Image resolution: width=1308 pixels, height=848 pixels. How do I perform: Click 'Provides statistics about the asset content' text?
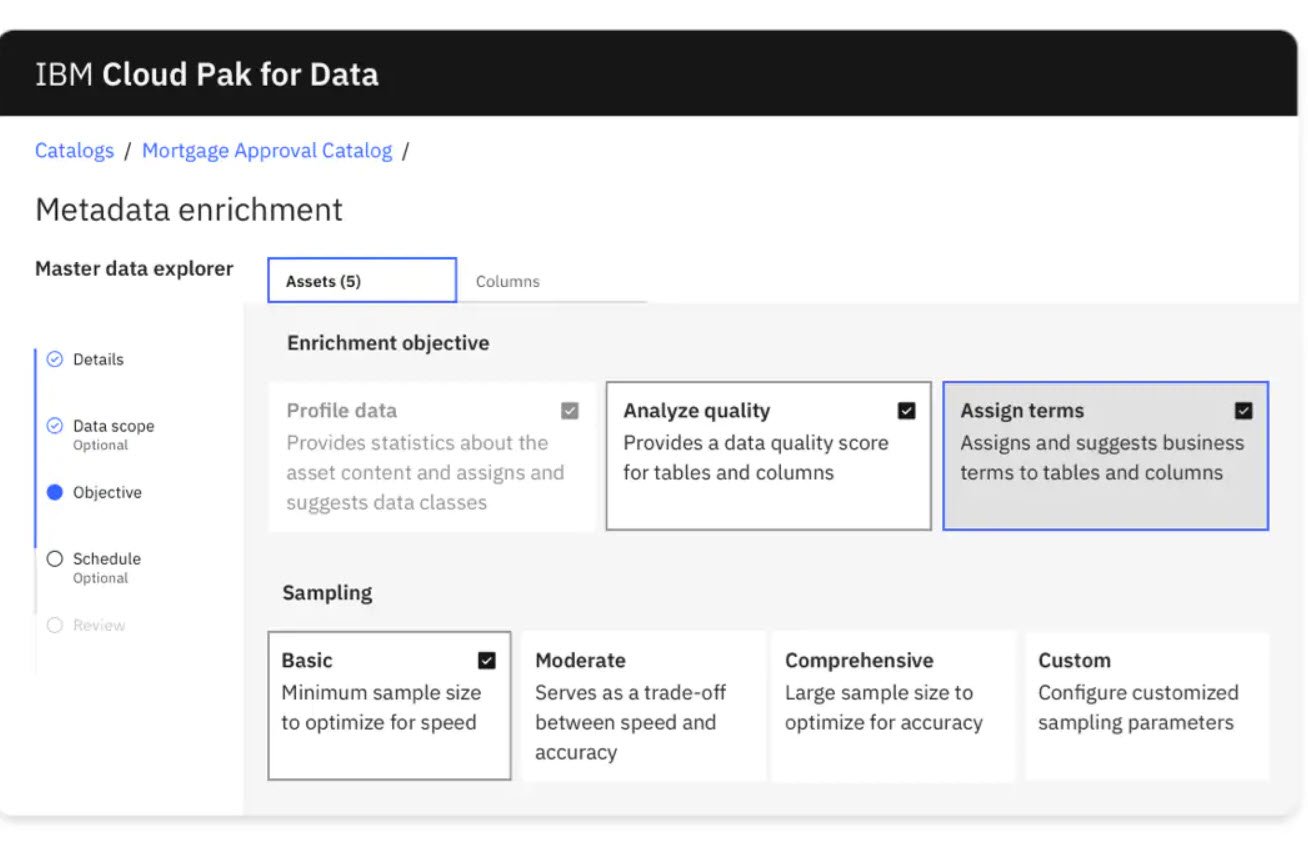point(425,473)
